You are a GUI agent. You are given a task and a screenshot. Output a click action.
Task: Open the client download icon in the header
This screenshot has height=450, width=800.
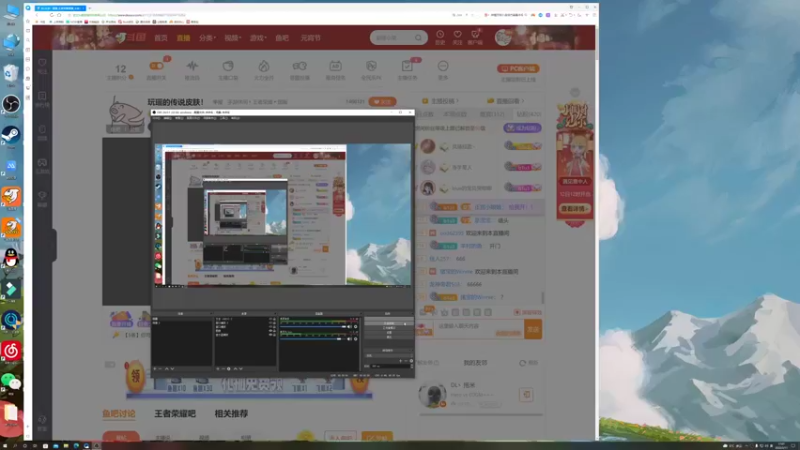pos(475,35)
